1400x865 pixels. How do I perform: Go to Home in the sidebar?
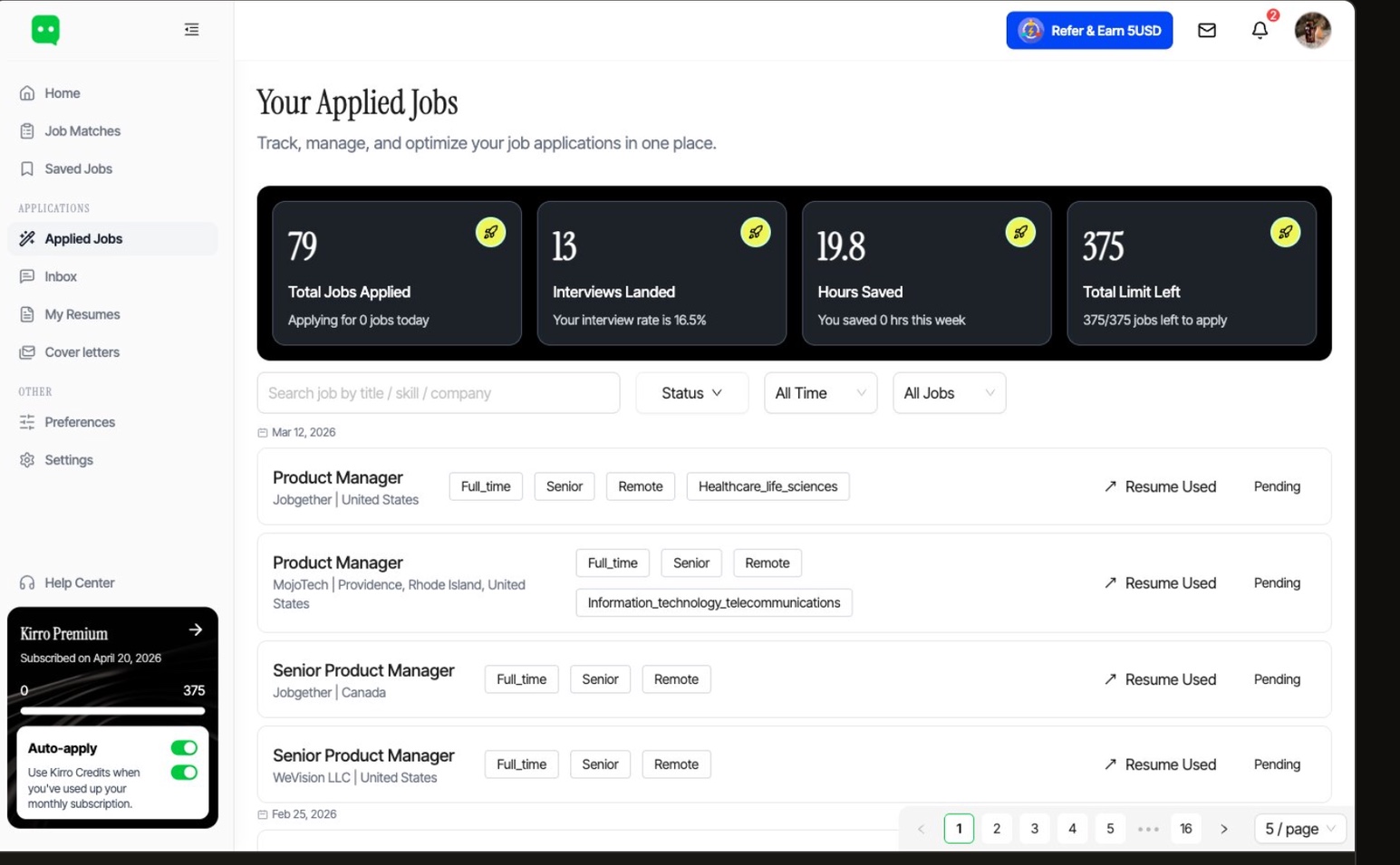click(x=113, y=93)
